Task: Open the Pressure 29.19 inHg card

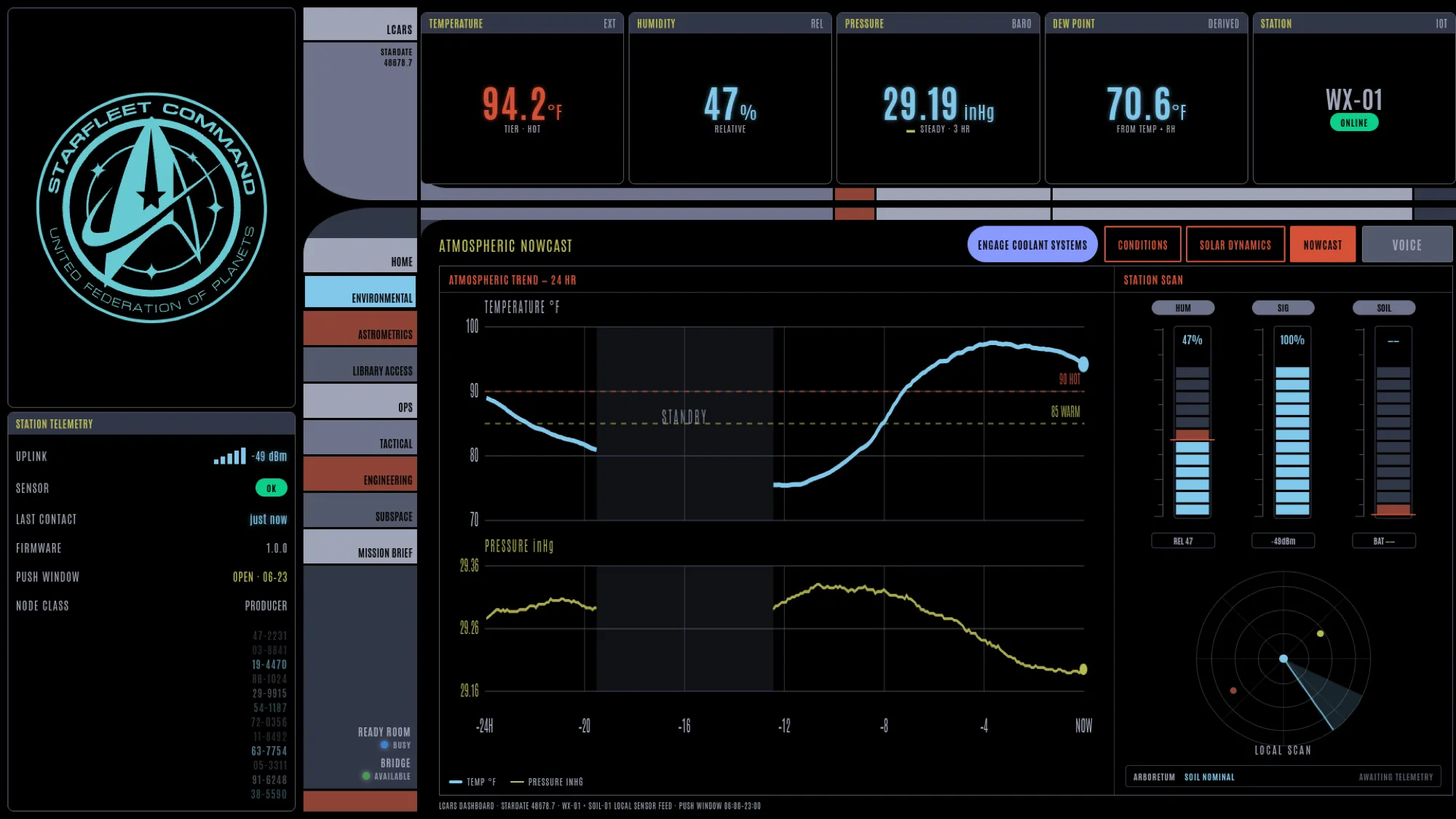Action: click(x=938, y=98)
